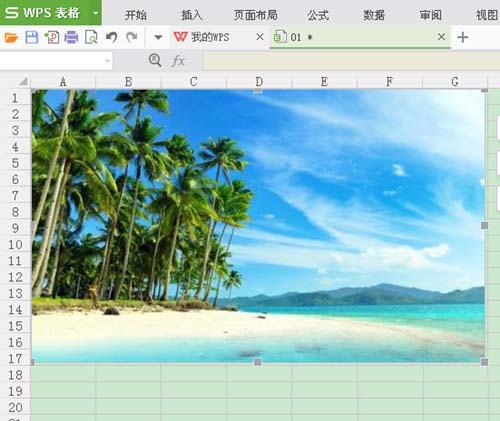Redo the last action
This screenshot has width=500, height=421.
(132, 37)
